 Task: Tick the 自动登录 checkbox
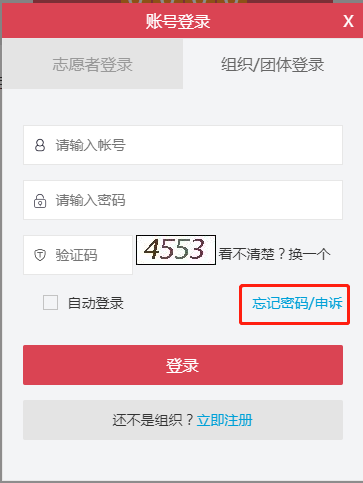[x=50, y=303]
